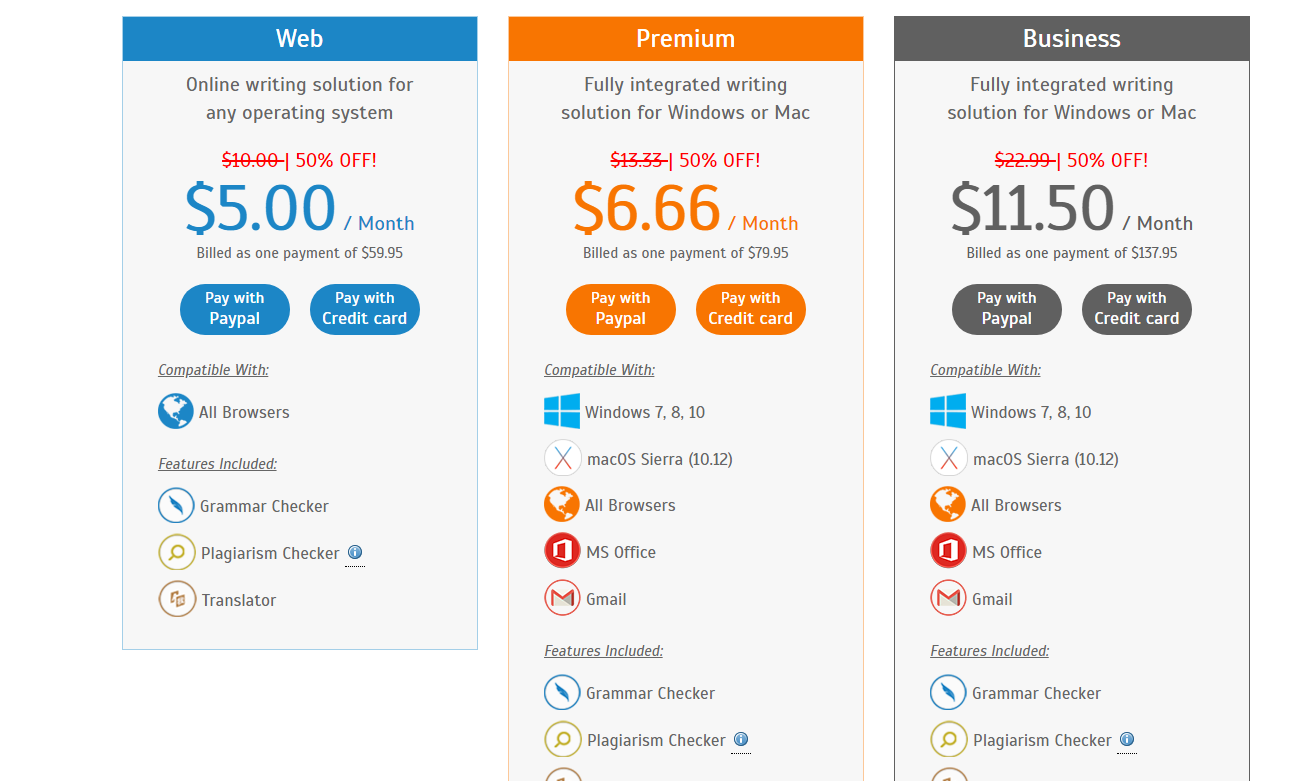Click the orange Premium plan header
The height and width of the screenshot is (781, 1291).
click(686, 39)
